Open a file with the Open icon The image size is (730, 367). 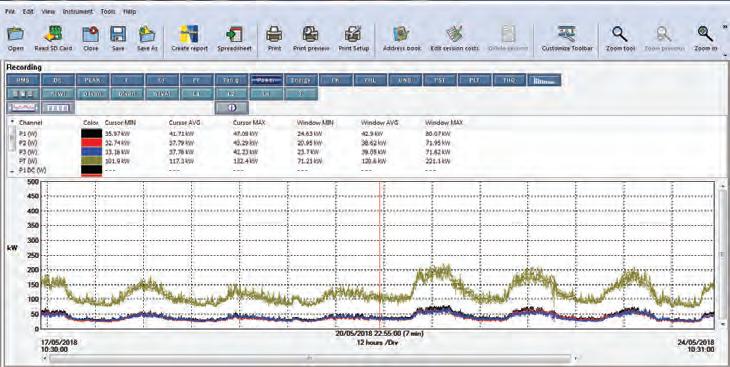point(15,35)
